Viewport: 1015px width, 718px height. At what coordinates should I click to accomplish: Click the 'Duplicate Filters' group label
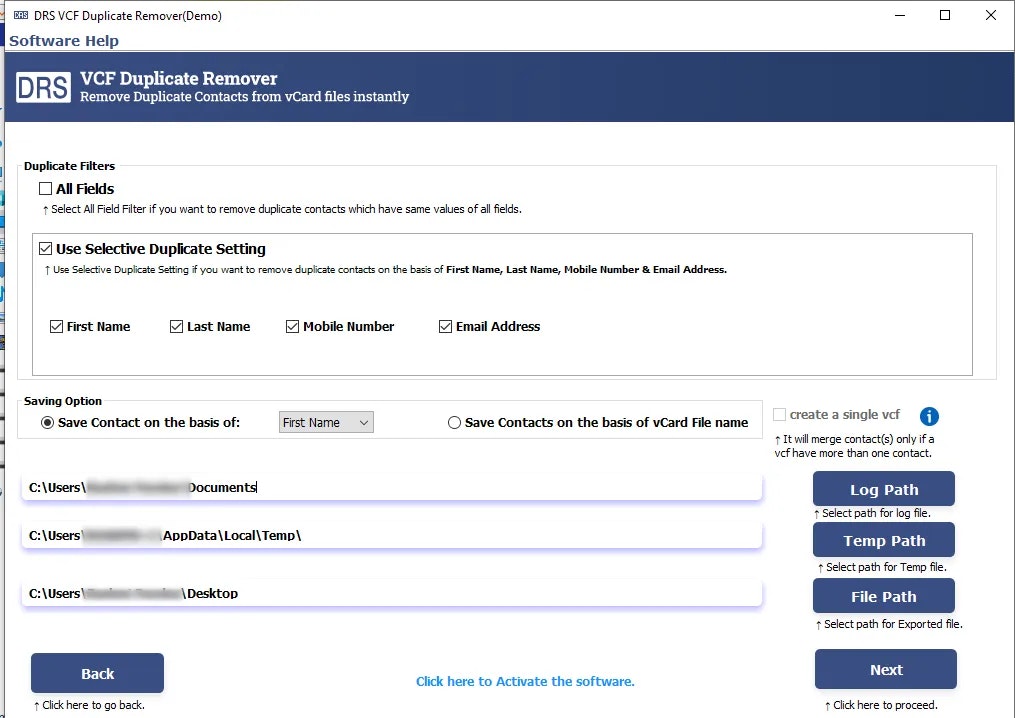(x=69, y=166)
